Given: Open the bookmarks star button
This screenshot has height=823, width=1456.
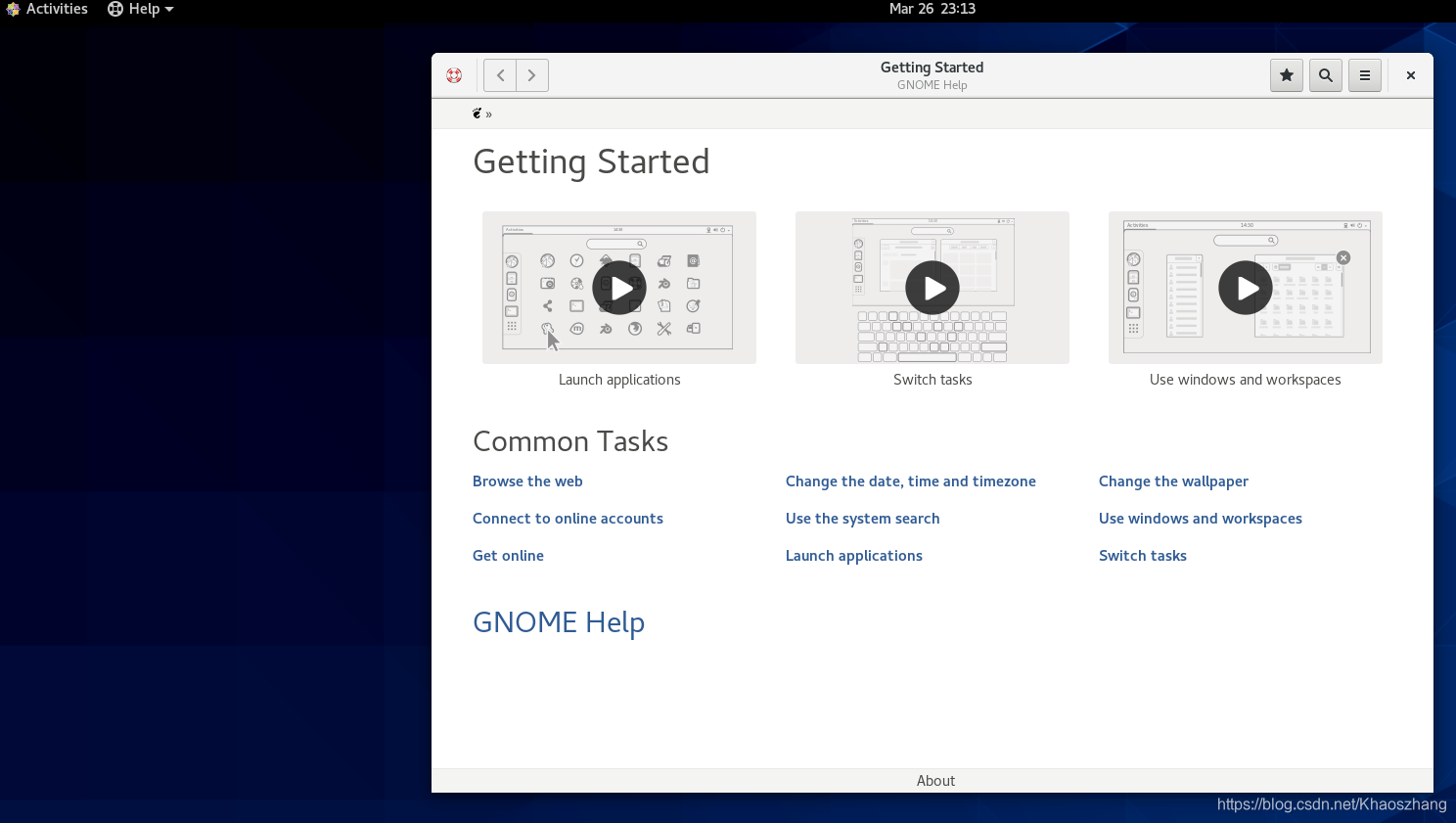Looking at the screenshot, I should coord(1287,75).
